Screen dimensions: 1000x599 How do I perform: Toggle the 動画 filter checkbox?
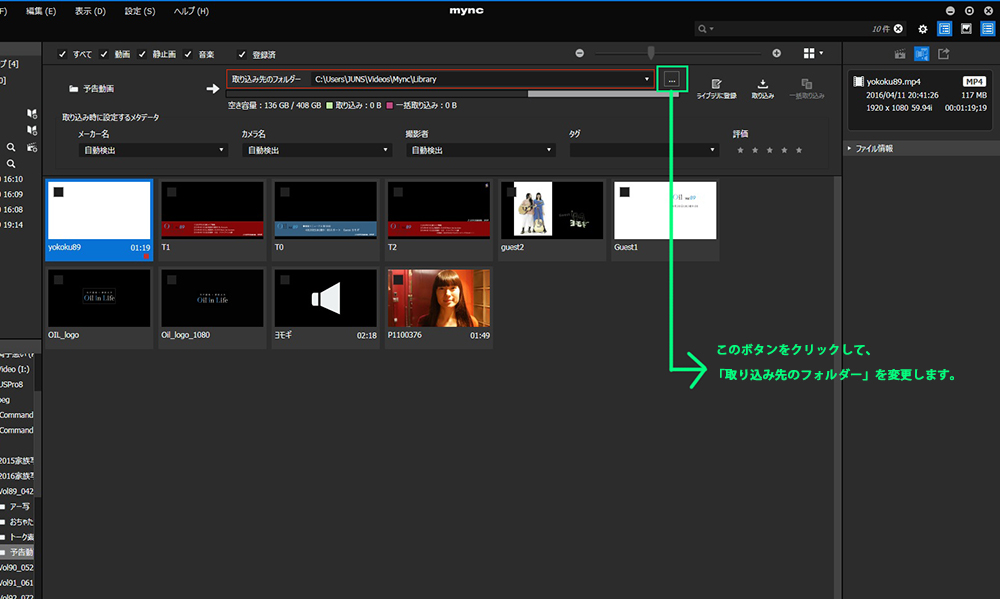(x=104, y=54)
